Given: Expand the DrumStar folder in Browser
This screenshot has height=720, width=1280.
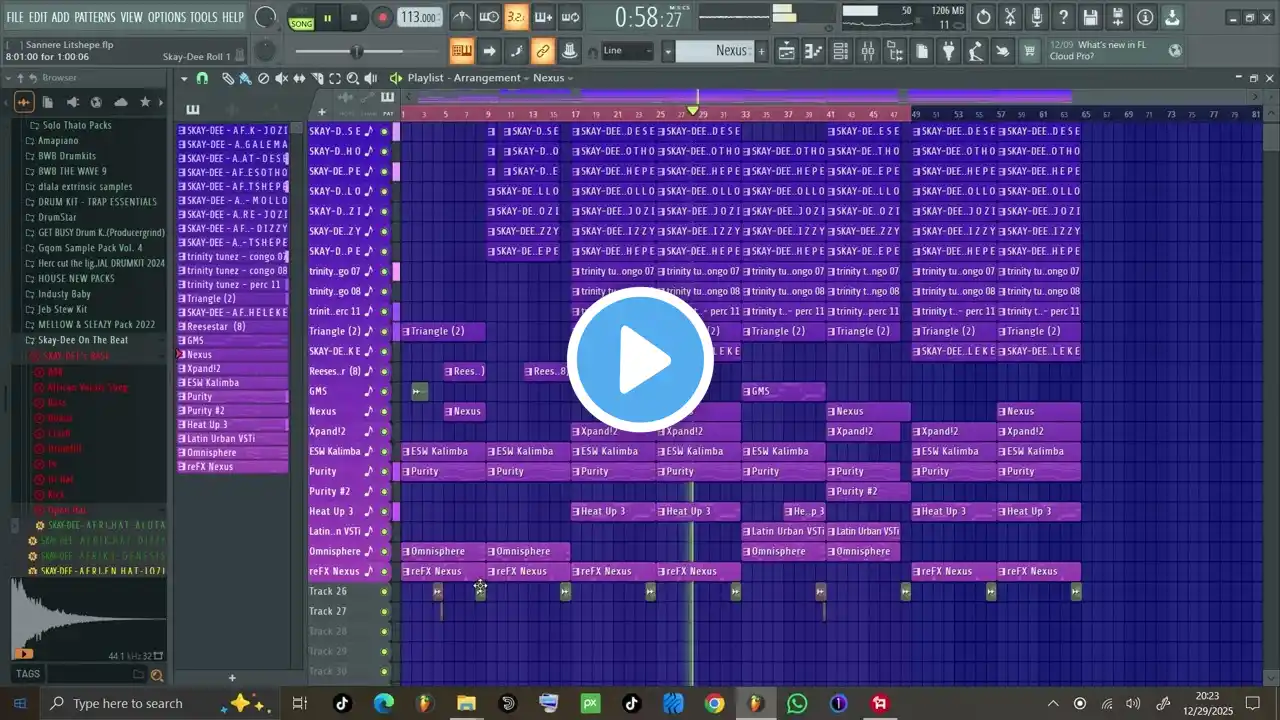Looking at the screenshot, I should [57, 217].
